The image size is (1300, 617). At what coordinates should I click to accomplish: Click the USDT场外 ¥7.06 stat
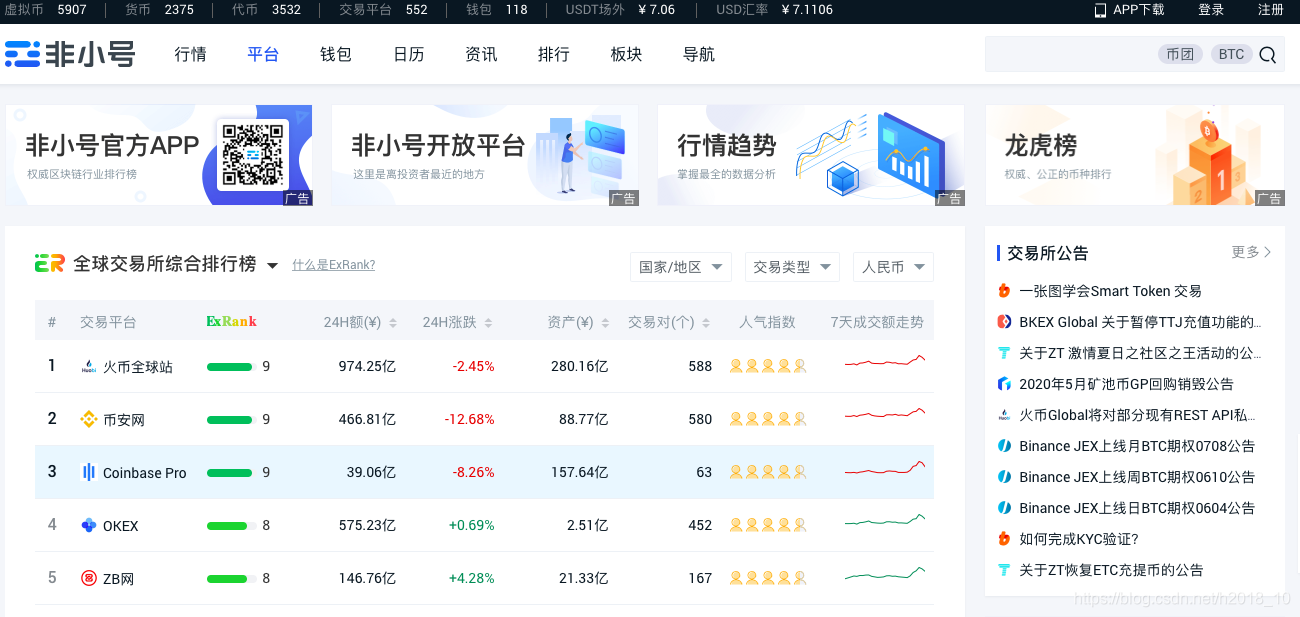point(620,10)
